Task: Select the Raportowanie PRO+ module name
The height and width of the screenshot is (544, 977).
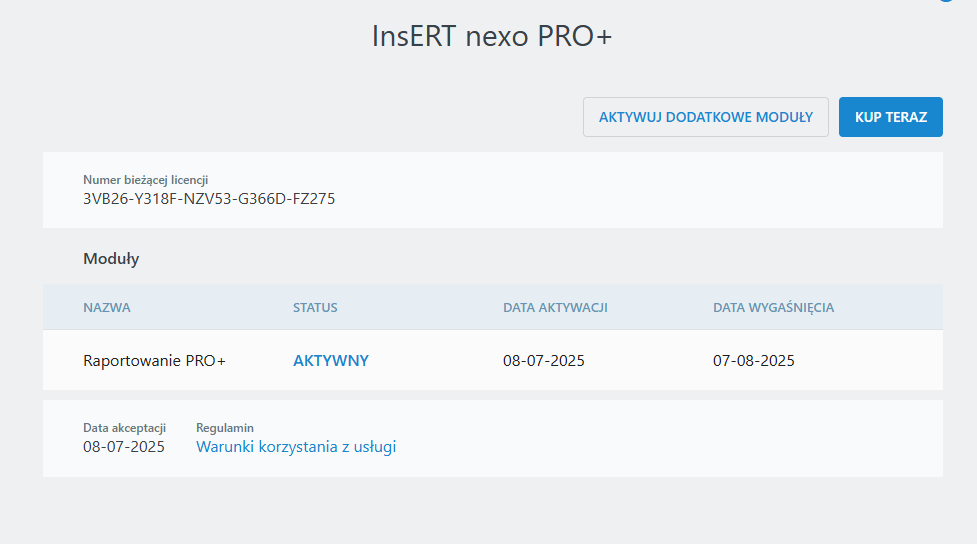Action: pos(155,361)
